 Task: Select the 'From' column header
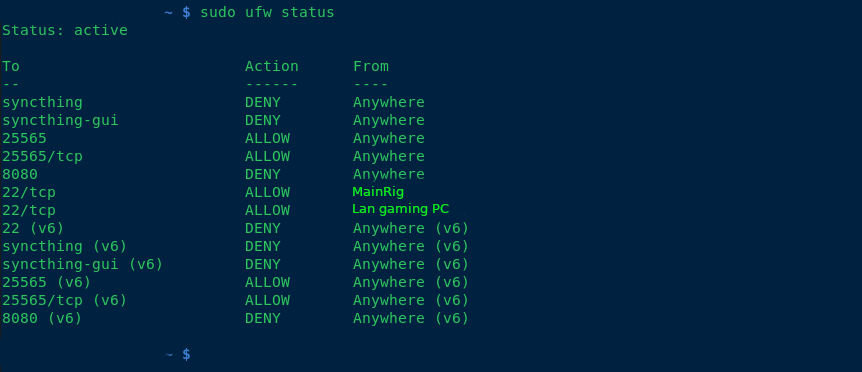(371, 66)
